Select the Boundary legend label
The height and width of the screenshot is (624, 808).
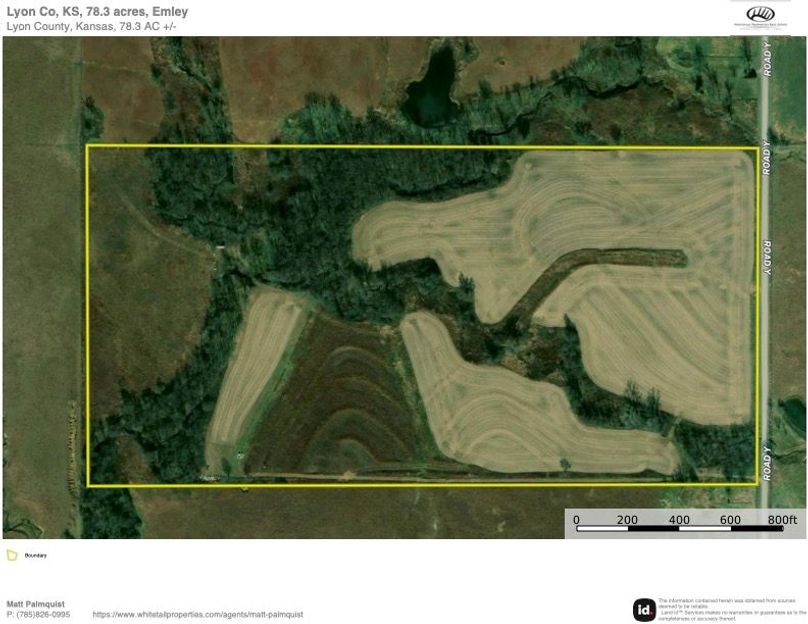(x=35, y=555)
